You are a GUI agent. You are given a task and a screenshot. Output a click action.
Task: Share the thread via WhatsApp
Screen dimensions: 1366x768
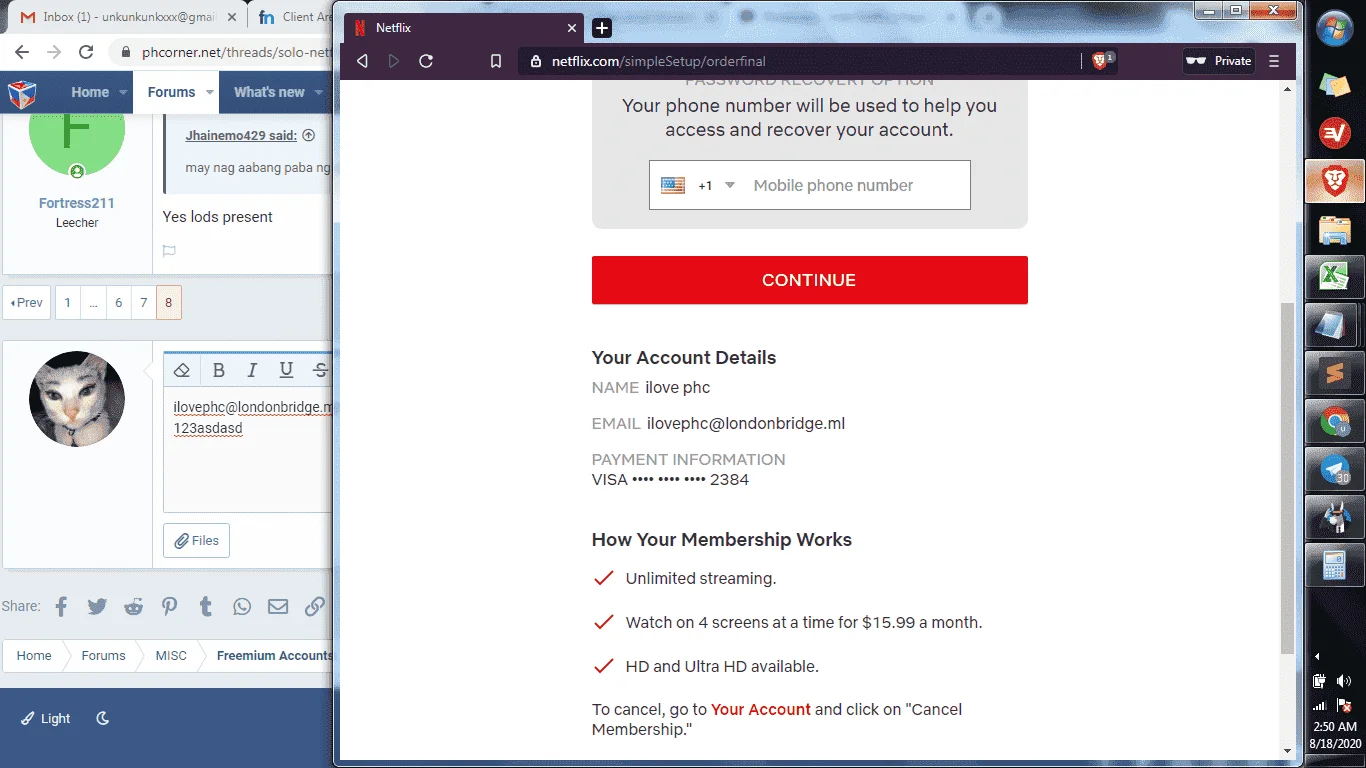[x=242, y=606]
